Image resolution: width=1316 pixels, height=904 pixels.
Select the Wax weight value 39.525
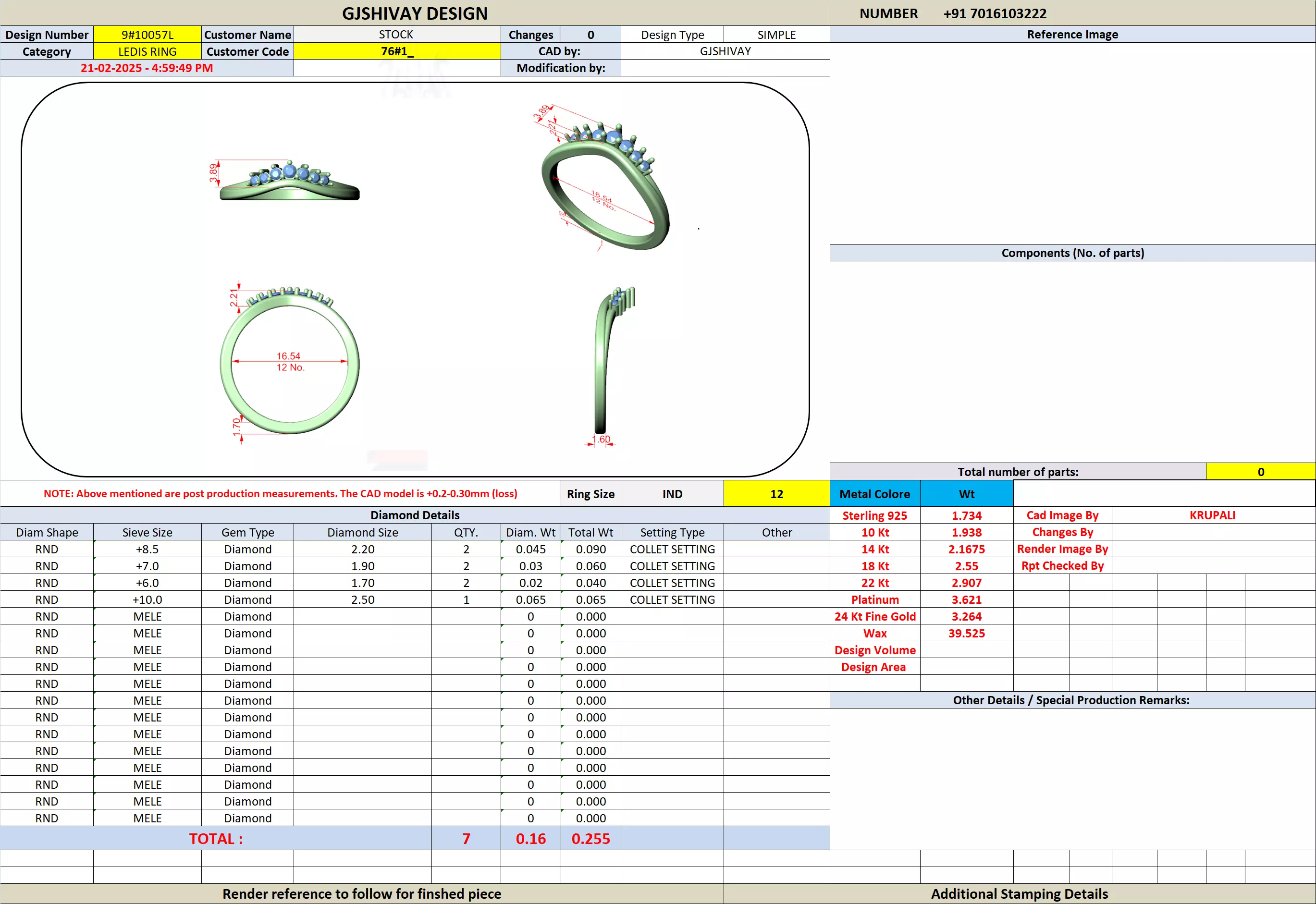966,633
